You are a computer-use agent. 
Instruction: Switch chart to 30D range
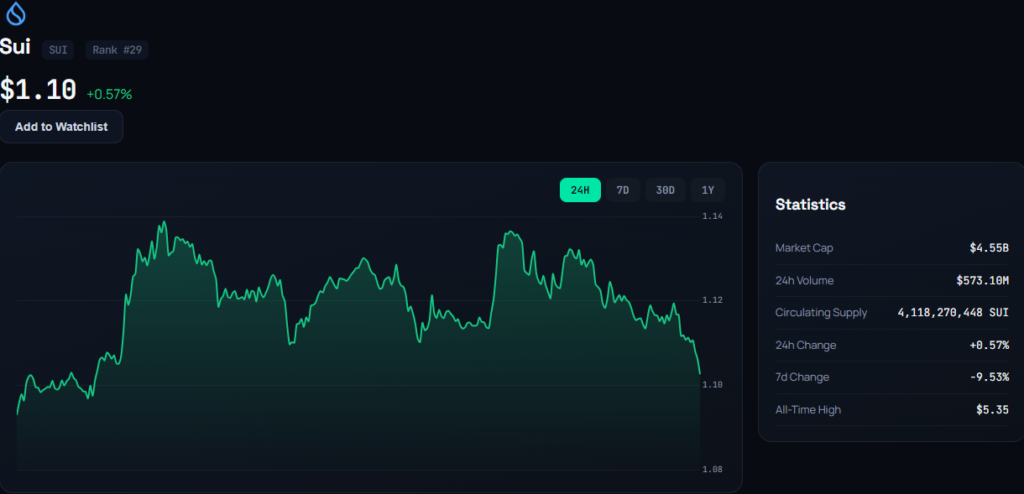tap(665, 190)
